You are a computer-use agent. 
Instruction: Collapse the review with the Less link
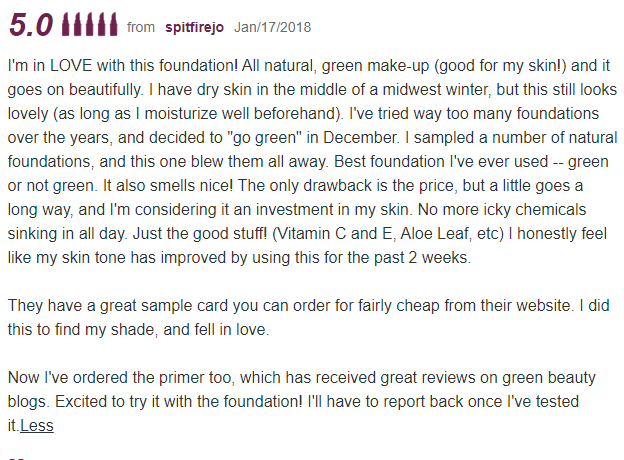(x=37, y=425)
